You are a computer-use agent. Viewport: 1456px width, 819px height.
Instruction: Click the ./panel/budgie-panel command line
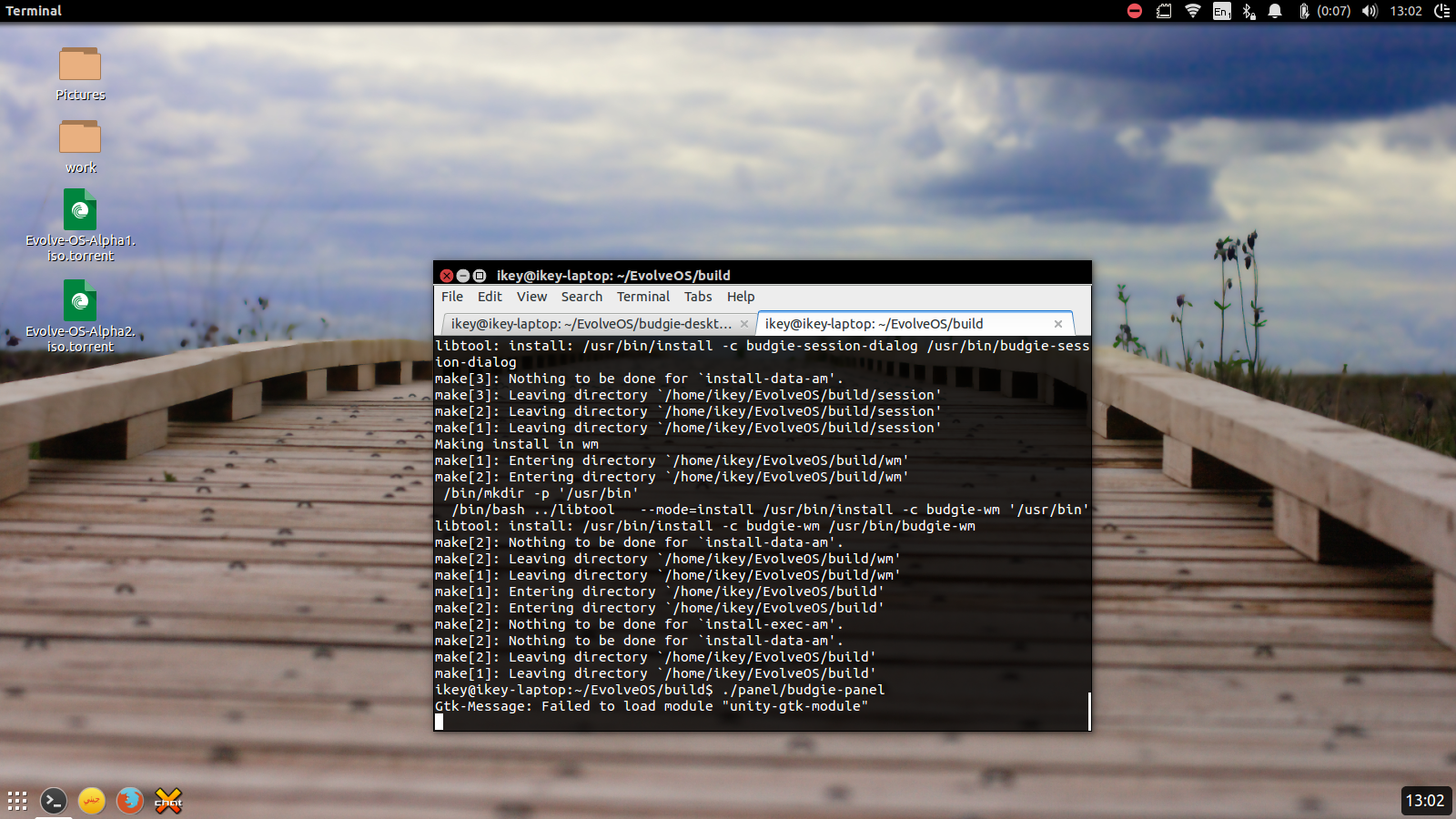click(660, 690)
